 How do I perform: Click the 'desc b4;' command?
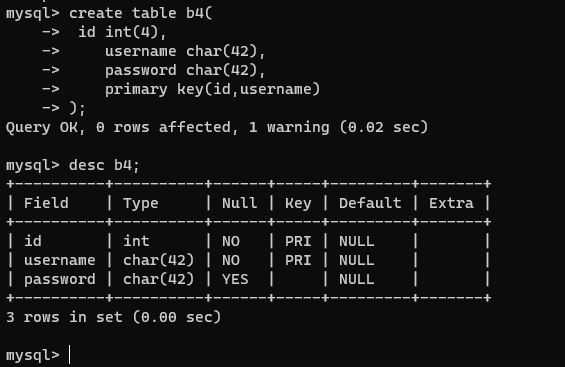coord(104,165)
